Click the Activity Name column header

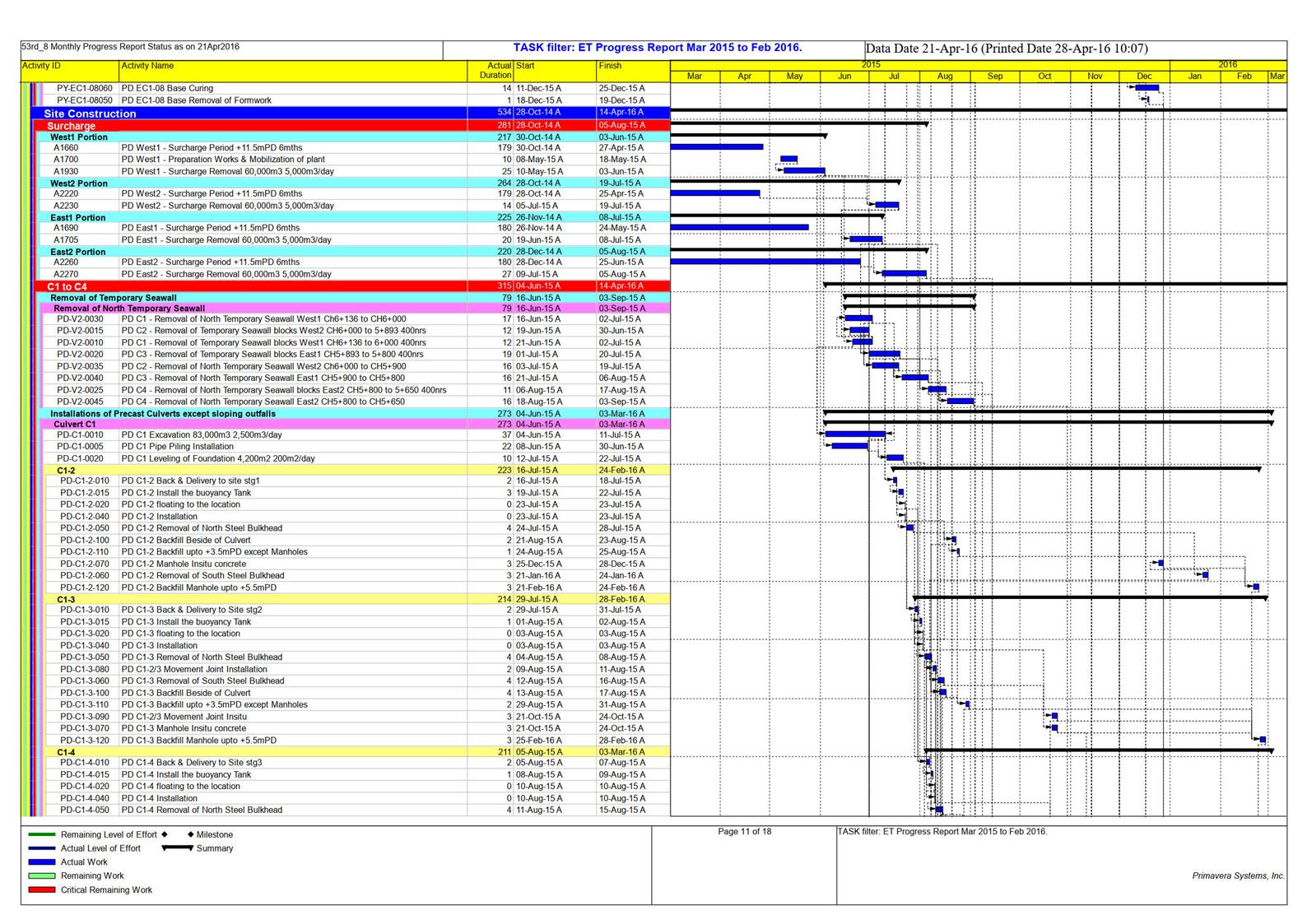[x=293, y=71]
